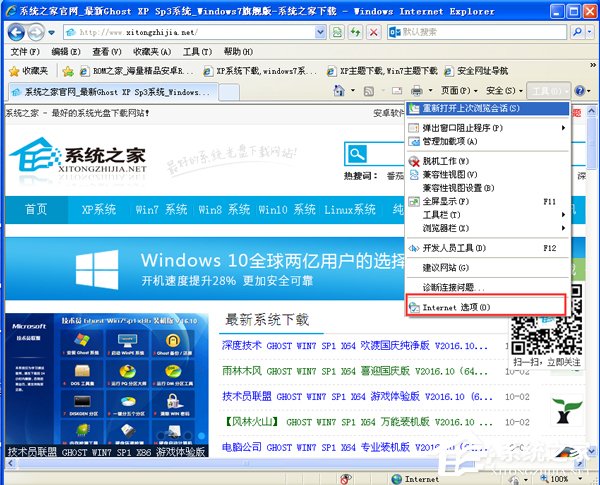Toggle 兼容性视图 (Compatibility View) item
The width and height of the screenshot is (600, 485).
451,174
